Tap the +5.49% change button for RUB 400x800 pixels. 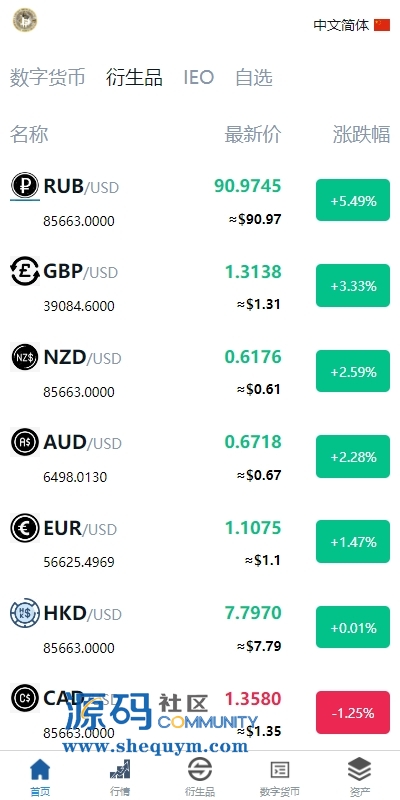point(353,200)
